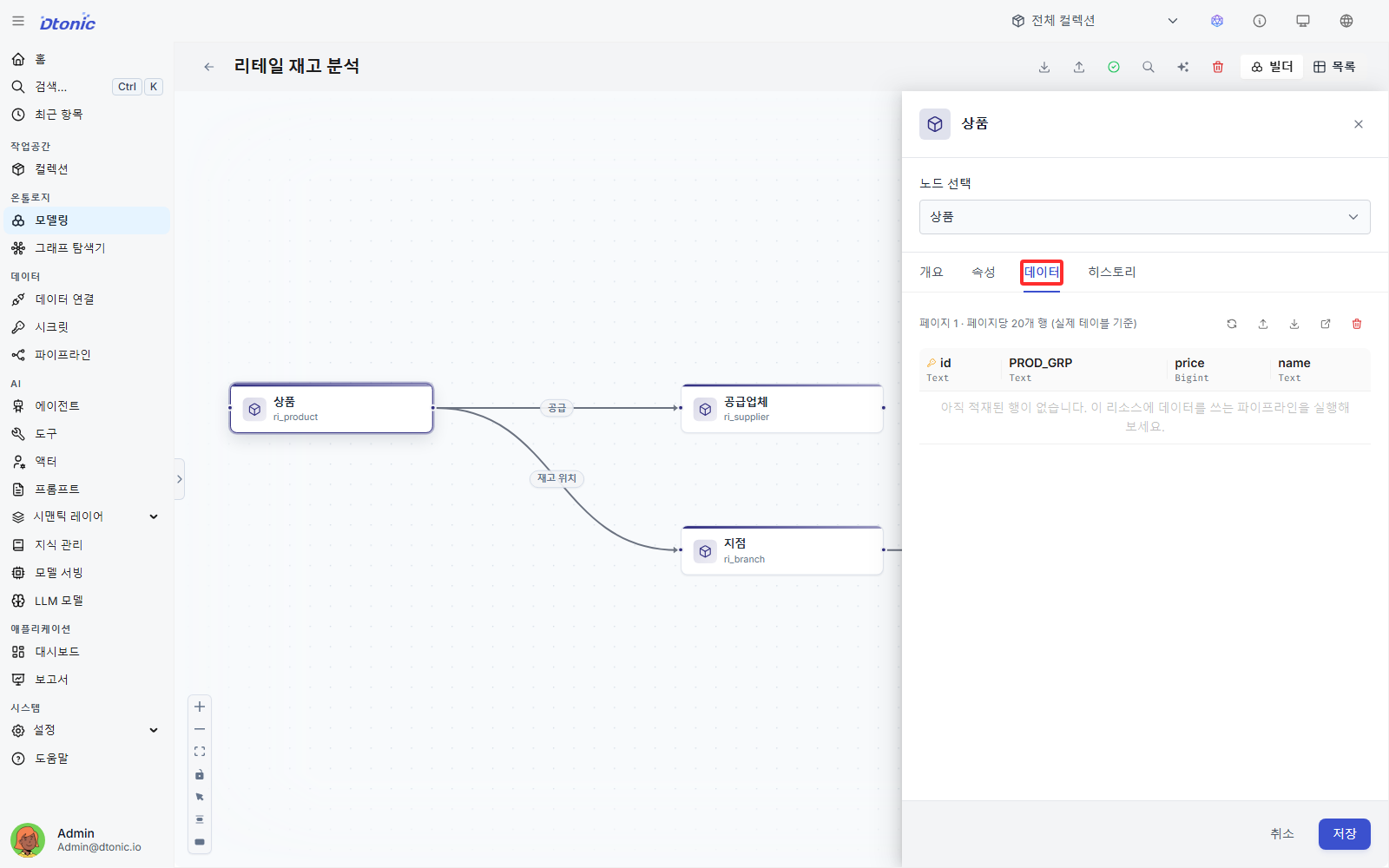
Task: Click the green check validation icon
Action: click(1114, 67)
